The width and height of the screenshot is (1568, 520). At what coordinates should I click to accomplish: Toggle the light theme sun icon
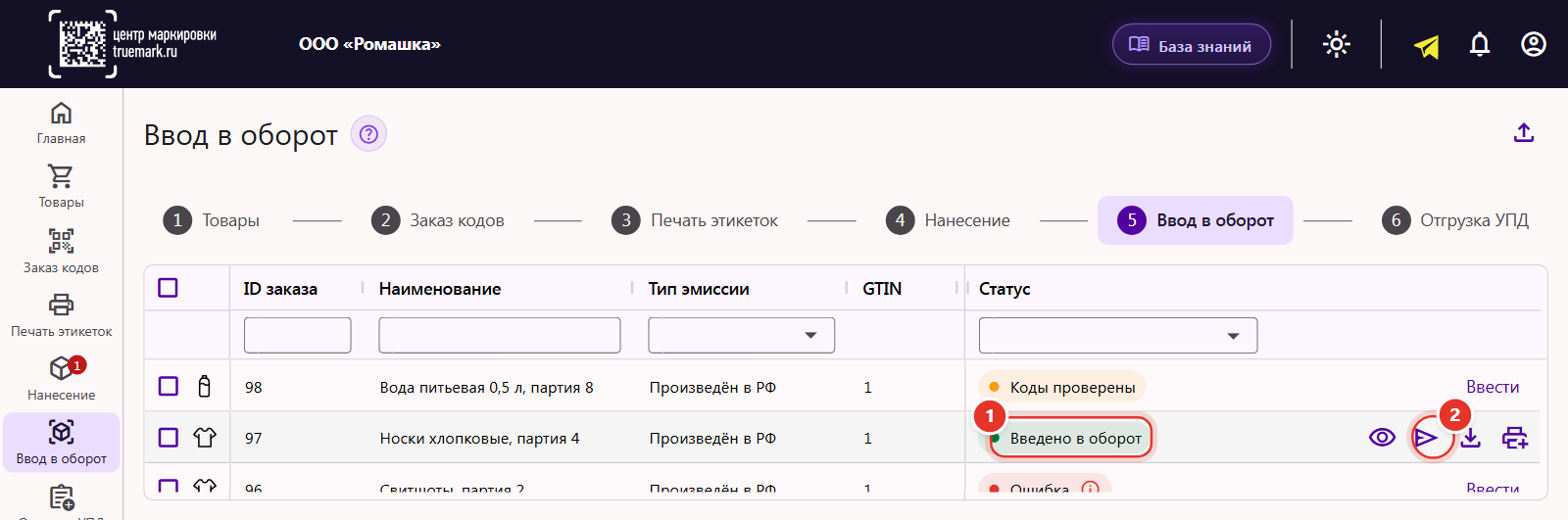pyautogui.click(x=1337, y=45)
